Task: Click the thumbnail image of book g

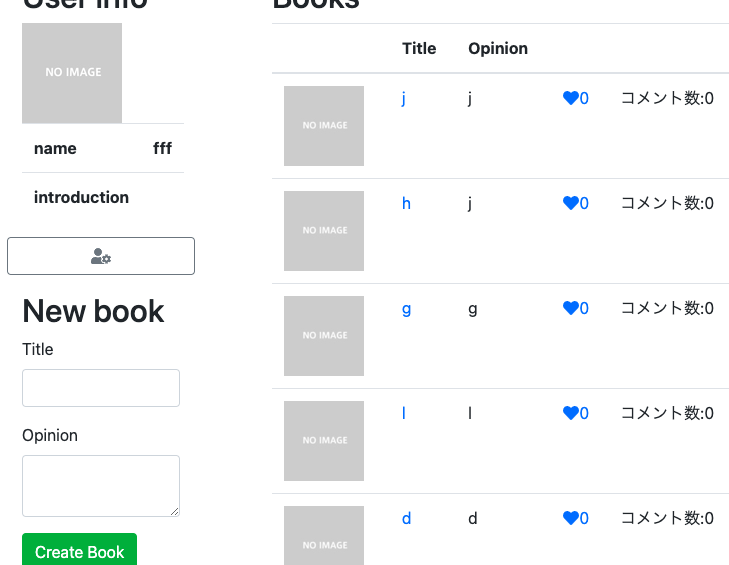Action: (324, 336)
